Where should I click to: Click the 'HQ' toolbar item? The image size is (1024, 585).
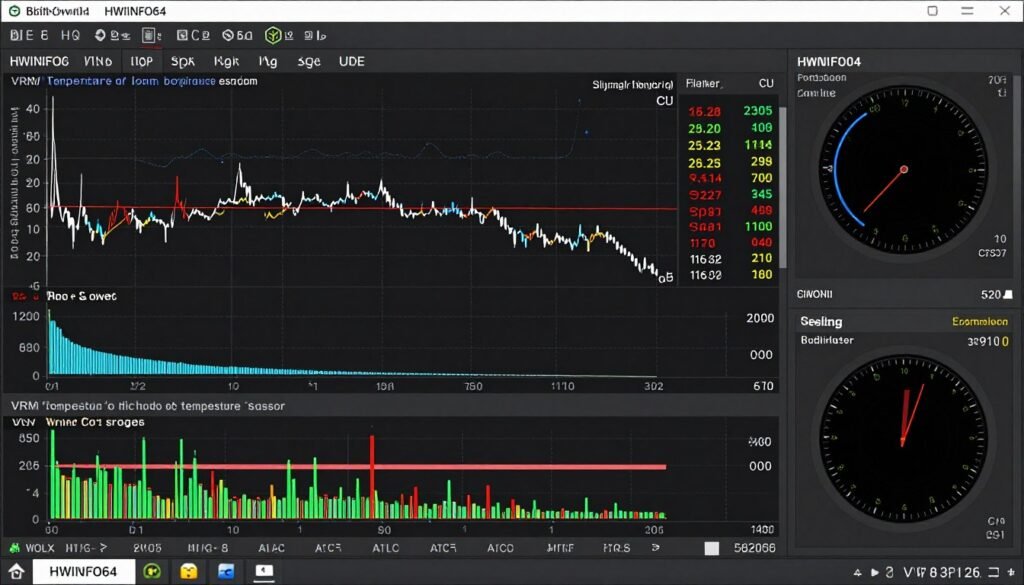pos(70,35)
